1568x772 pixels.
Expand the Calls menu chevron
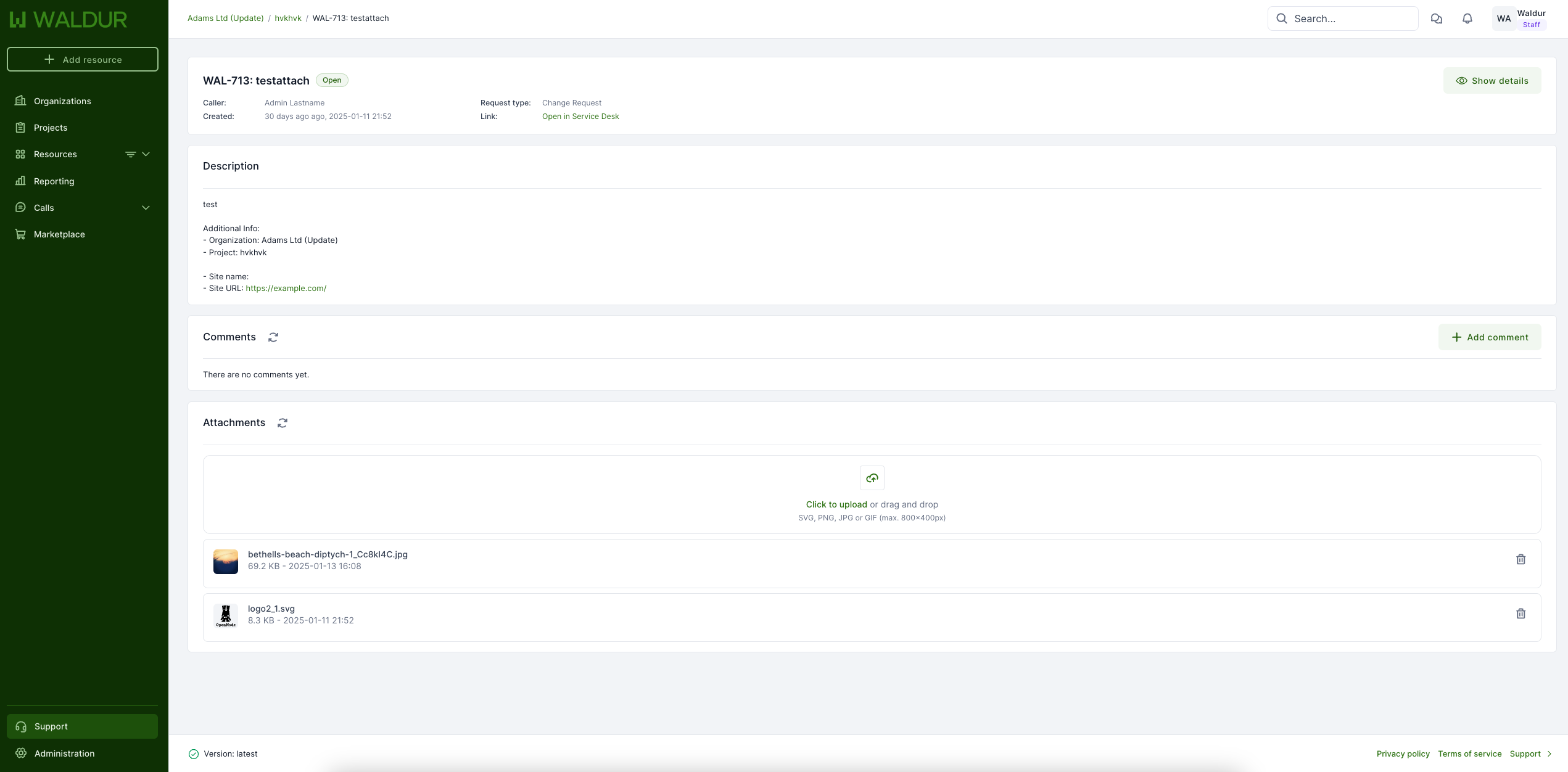(146, 208)
